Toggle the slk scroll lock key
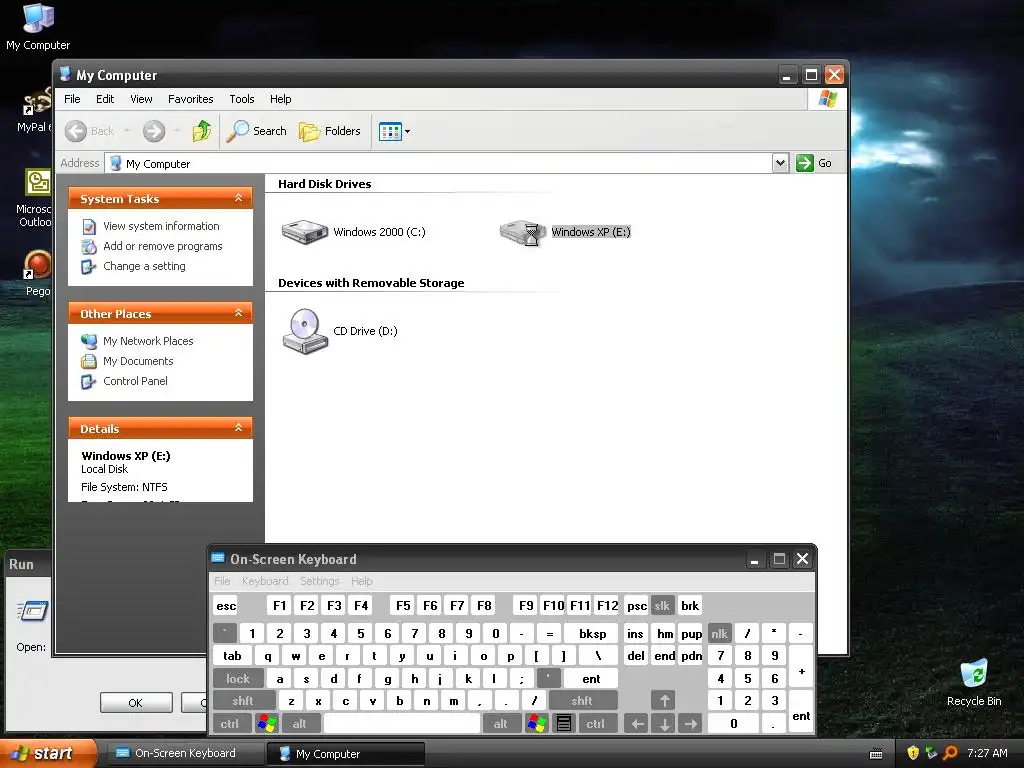This screenshot has height=768, width=1024. (662, 606)
